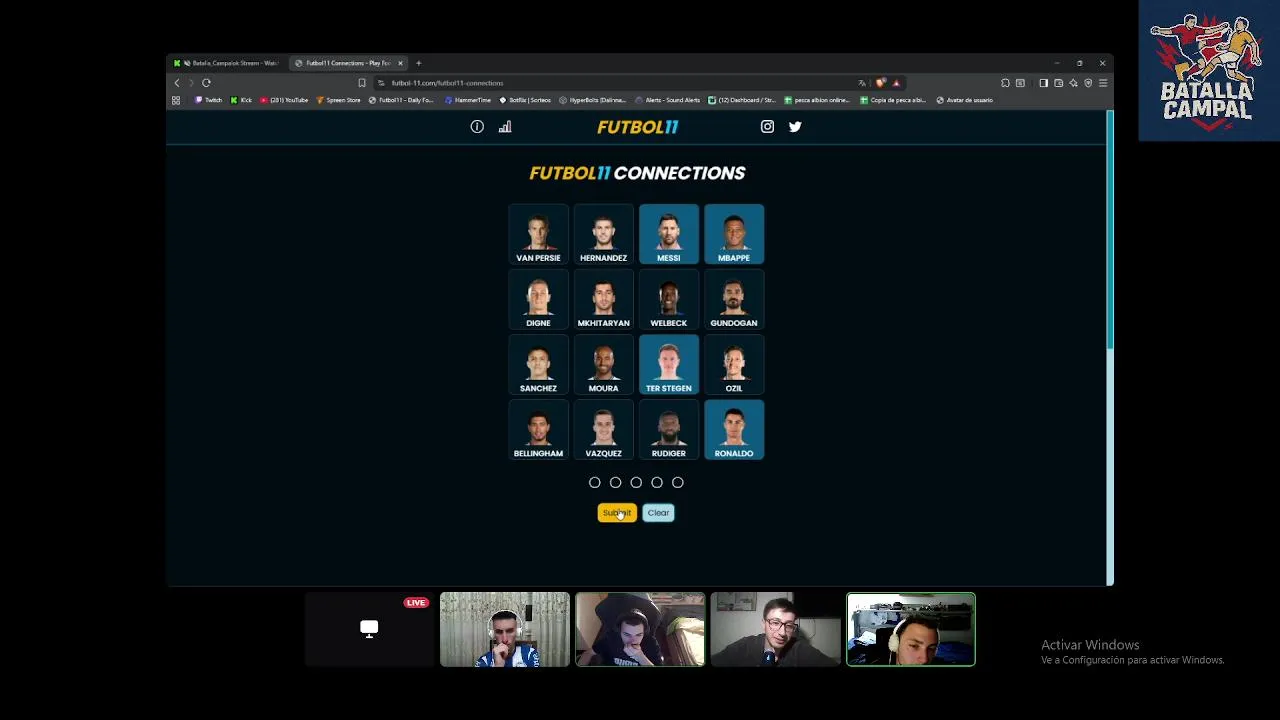Screen dimensions: 1280x720
Task: Open the HammerTime bookmark
Action: (x=468, y=100)
